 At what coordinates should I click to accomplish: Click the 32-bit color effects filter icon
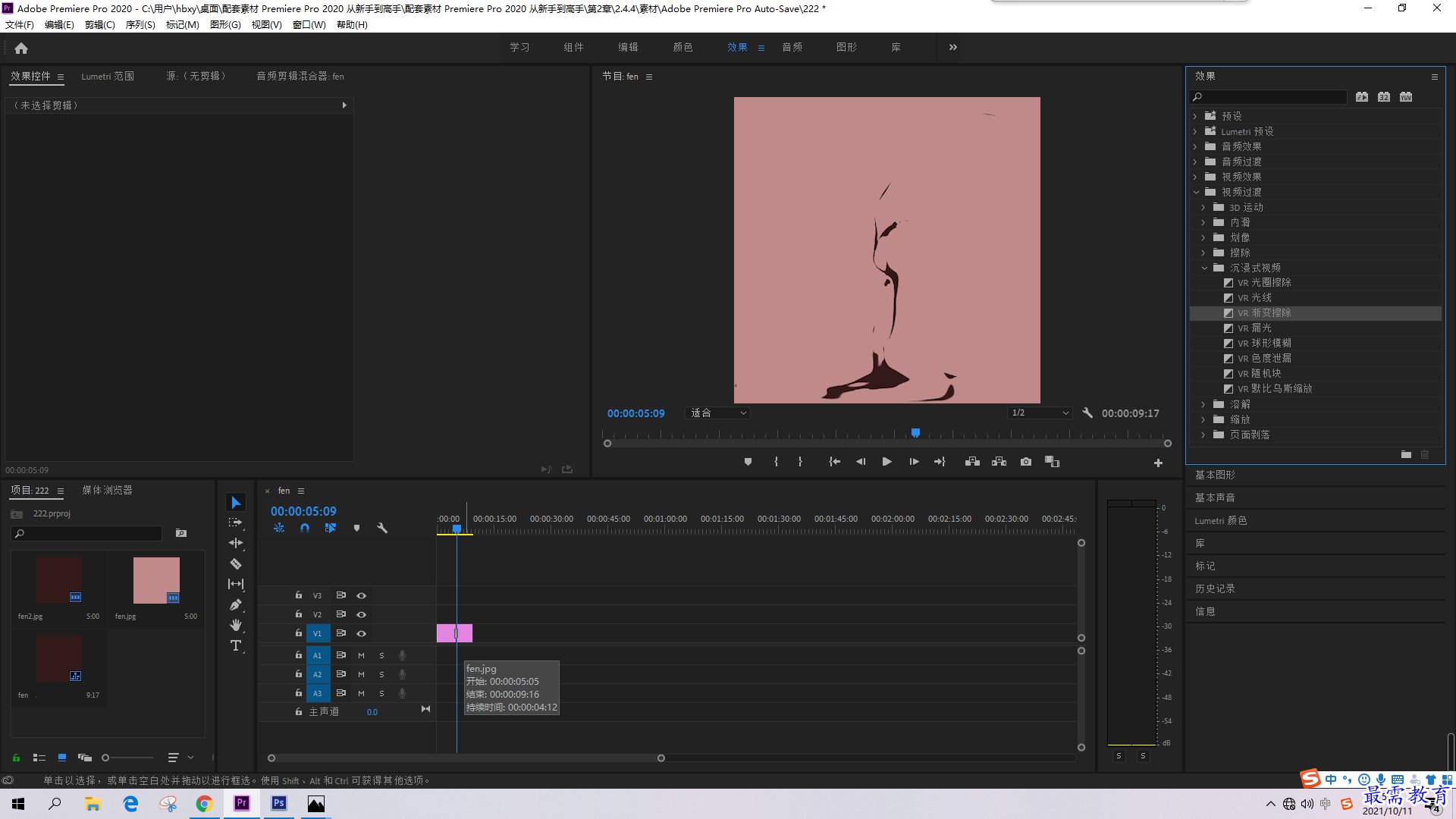pos(1384,97)
